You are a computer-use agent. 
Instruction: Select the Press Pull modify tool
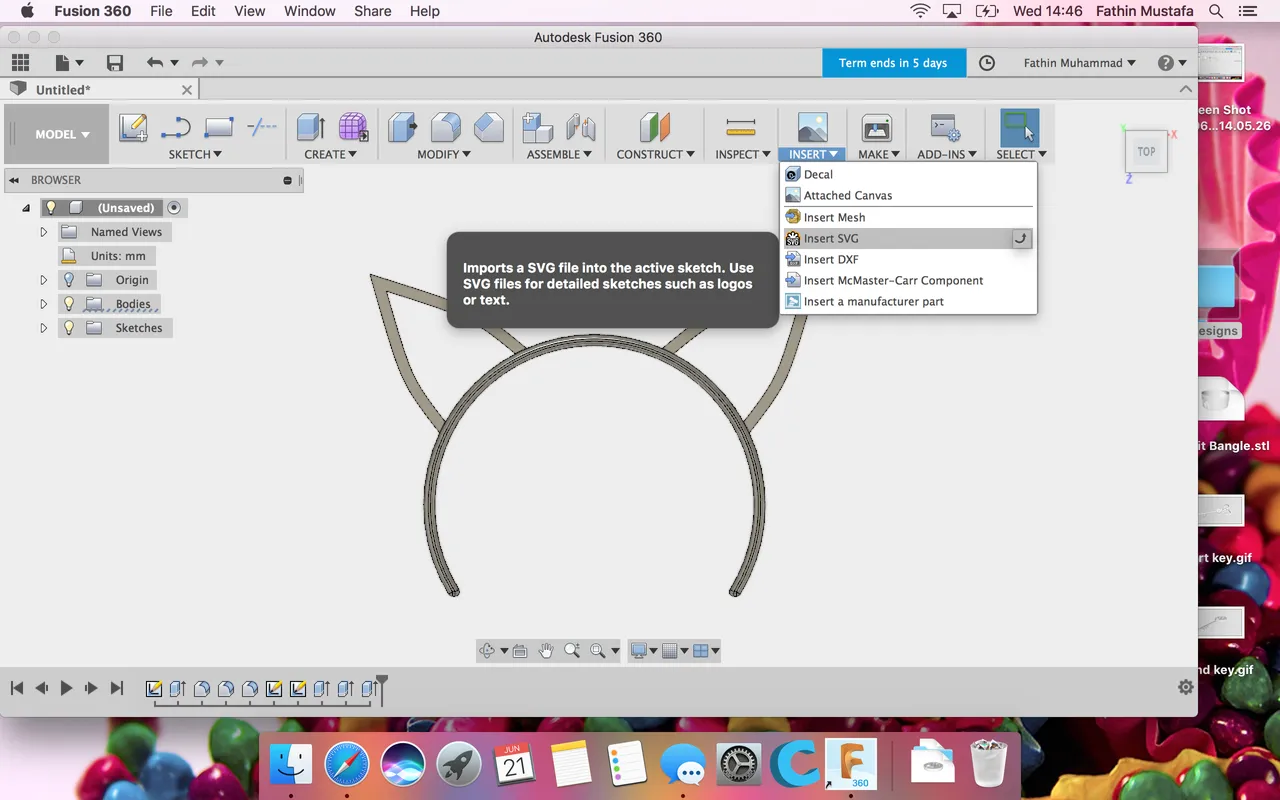pos(403,128)
